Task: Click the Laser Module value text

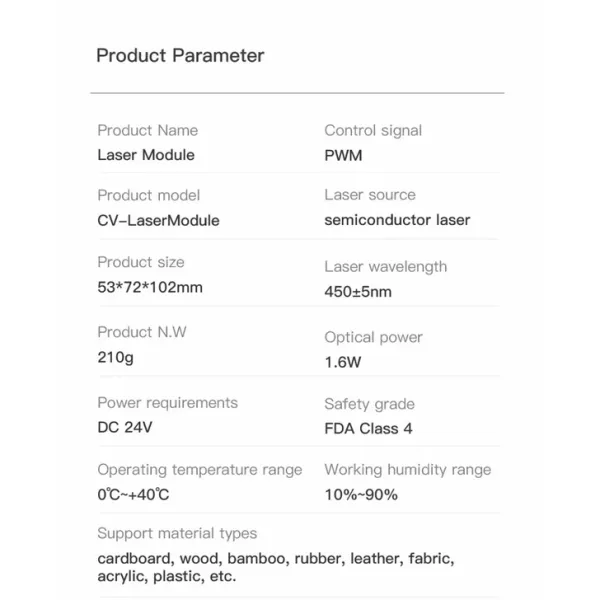Action: 146,155
